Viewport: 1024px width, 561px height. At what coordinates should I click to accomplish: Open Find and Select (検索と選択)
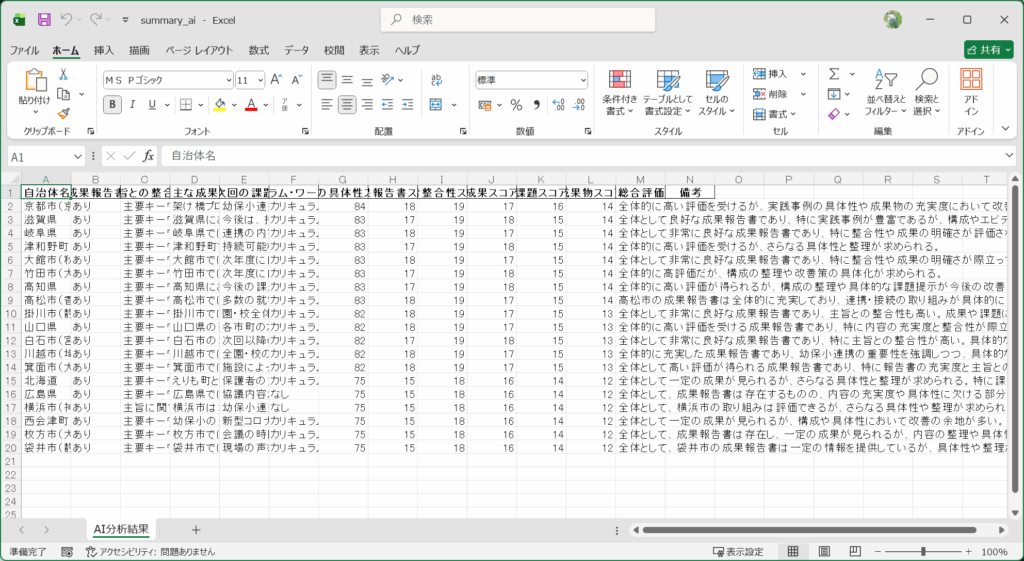tap(926, 93)
